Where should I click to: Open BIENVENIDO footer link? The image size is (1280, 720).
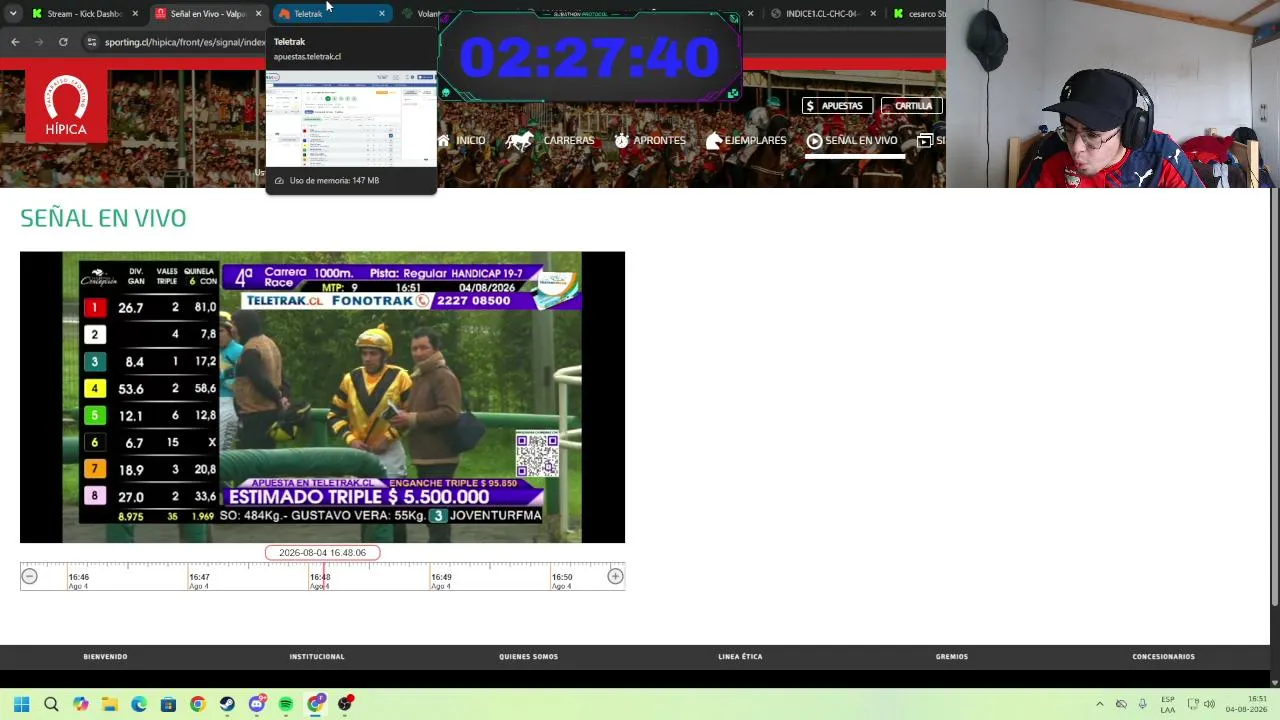pos(105,657)
